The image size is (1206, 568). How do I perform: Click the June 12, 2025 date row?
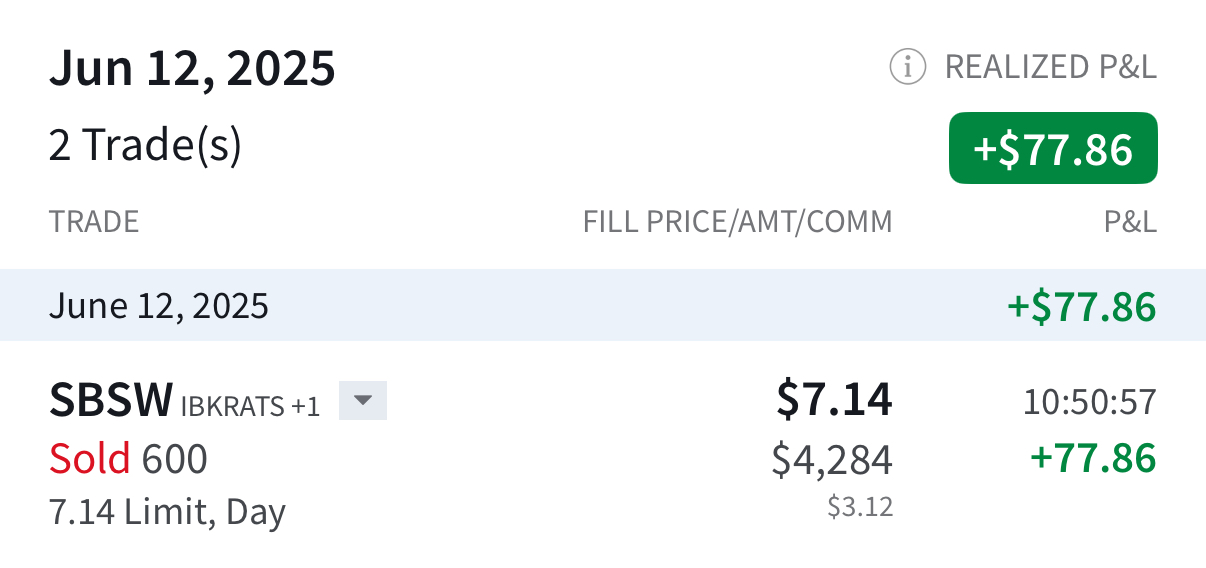603,305
